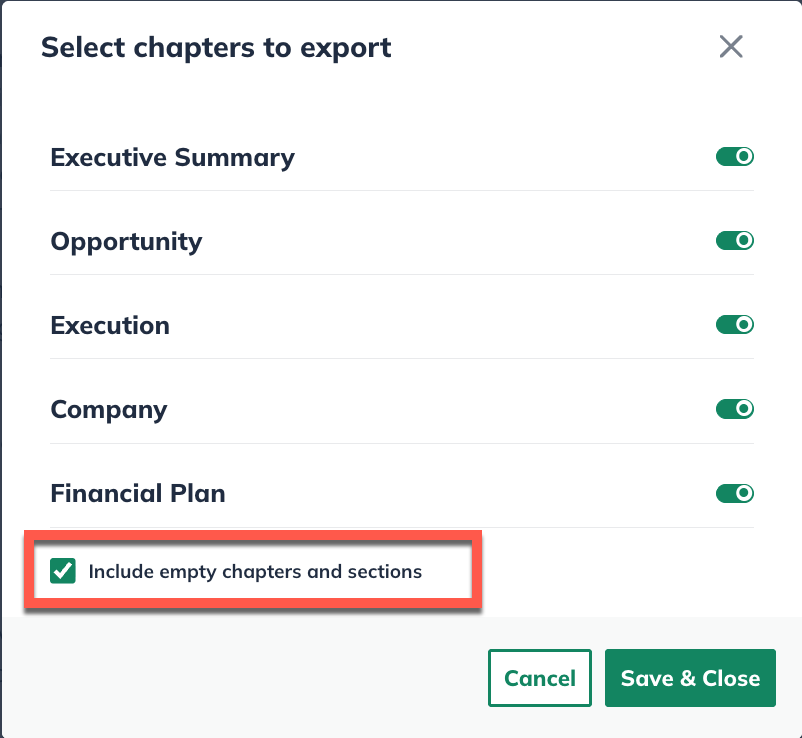Viewport: 802px width, 738px height.
Task: Disable the Financial Plan export toggle
Action: [735, 493]
